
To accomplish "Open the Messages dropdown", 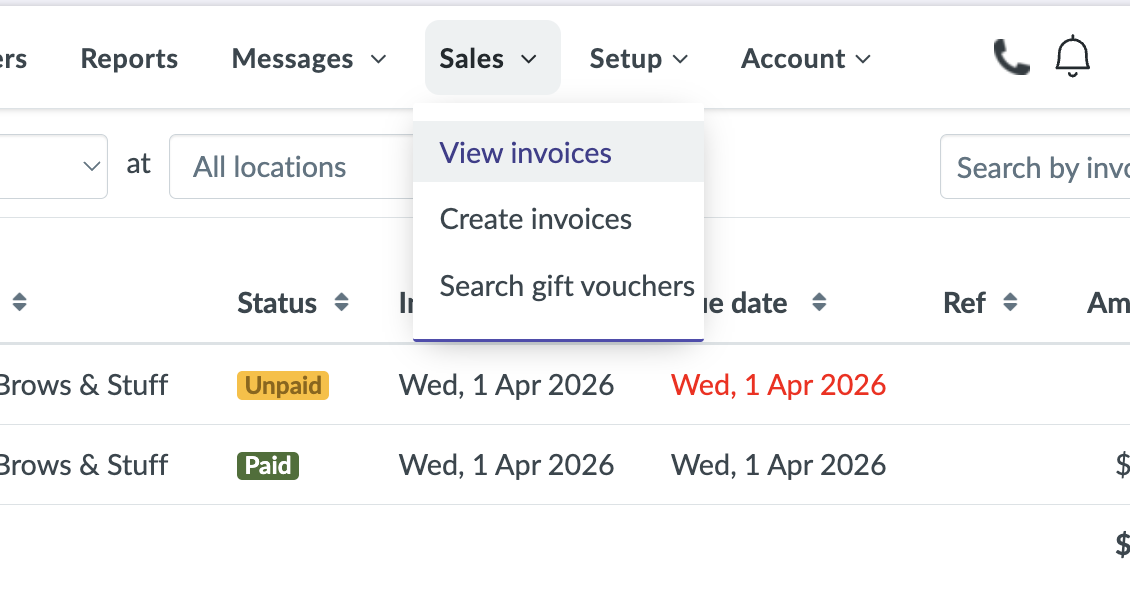I will click(309, 58).
